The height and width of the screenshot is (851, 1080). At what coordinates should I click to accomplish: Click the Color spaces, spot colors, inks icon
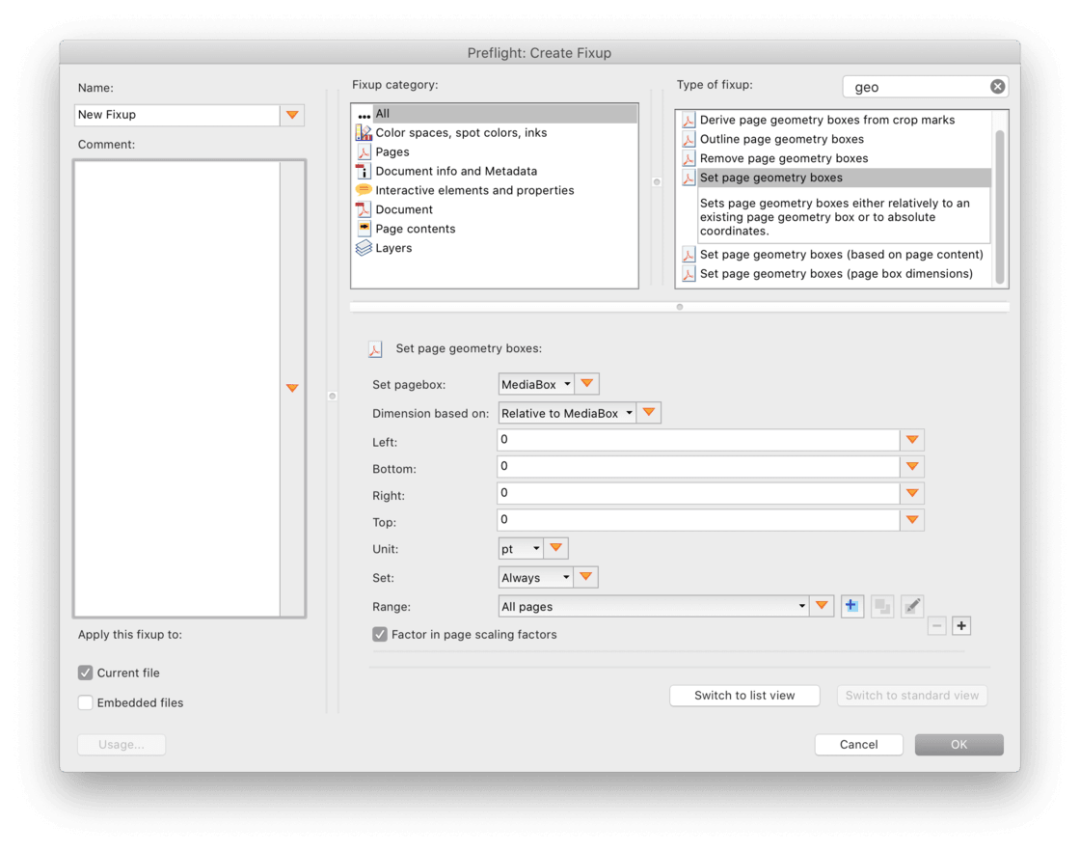point(364,132)
